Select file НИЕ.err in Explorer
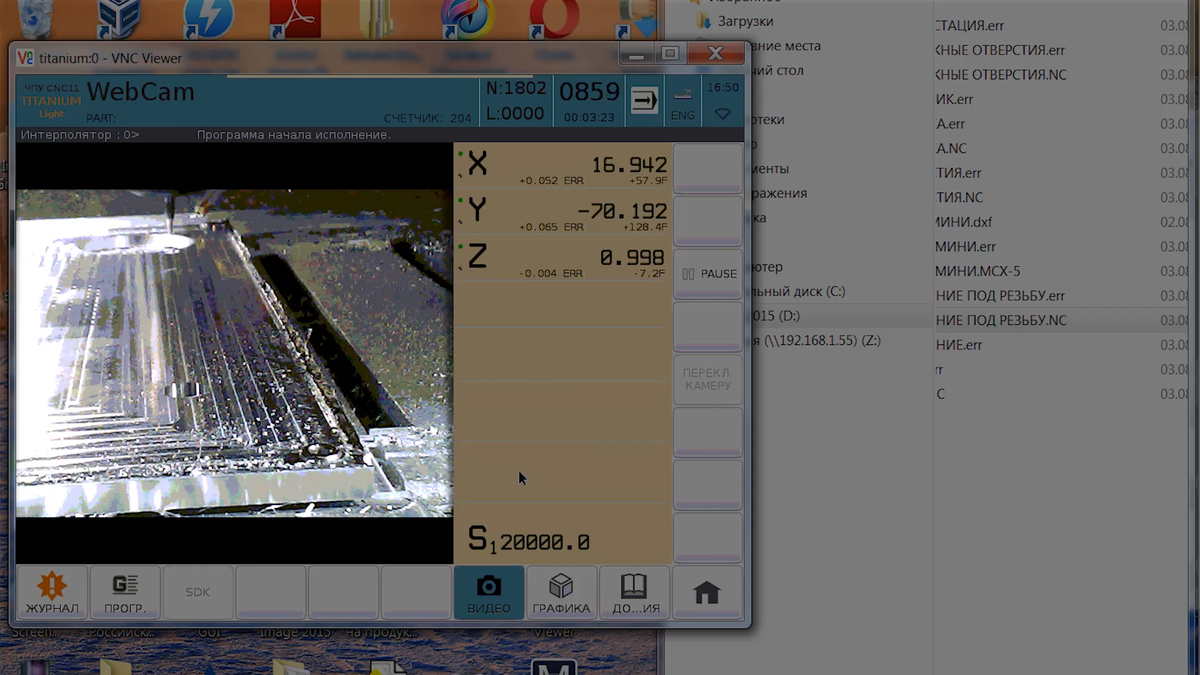The image size is (1200, 675). (959, 345)
